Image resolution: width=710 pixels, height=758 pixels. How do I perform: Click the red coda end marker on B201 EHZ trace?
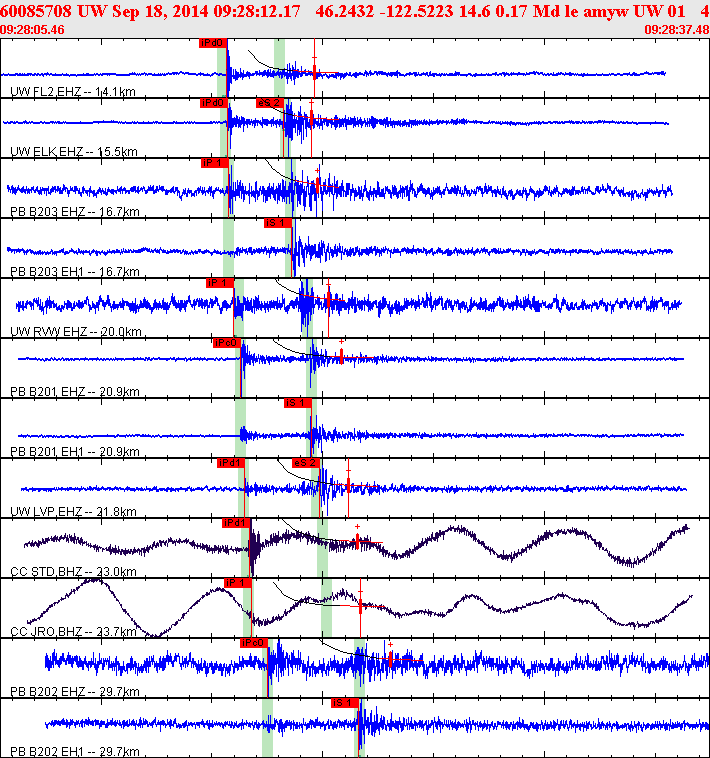click(x=341, y=357)
